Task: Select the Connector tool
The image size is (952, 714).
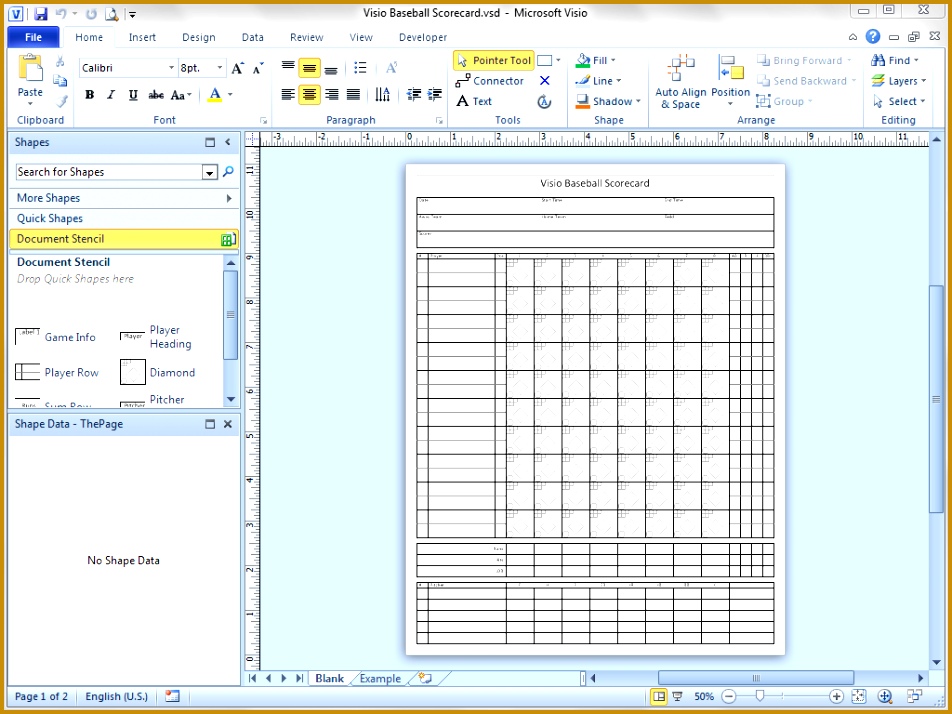Action: click(490, 81)
